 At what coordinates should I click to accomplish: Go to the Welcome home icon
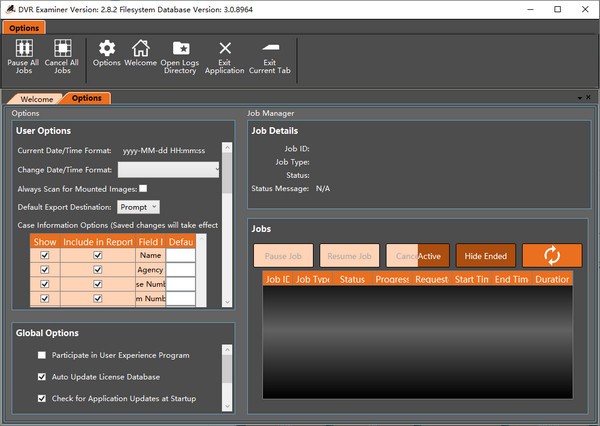pyautogui.click(x=140, y=48)
